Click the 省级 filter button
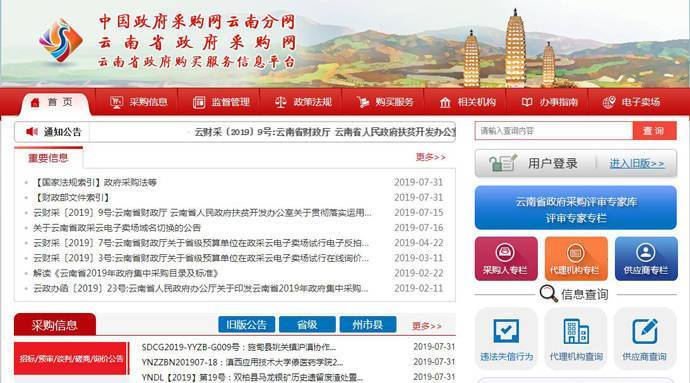Image resolution: width=690 pixels, height=383 pixels. coord(307,325)
